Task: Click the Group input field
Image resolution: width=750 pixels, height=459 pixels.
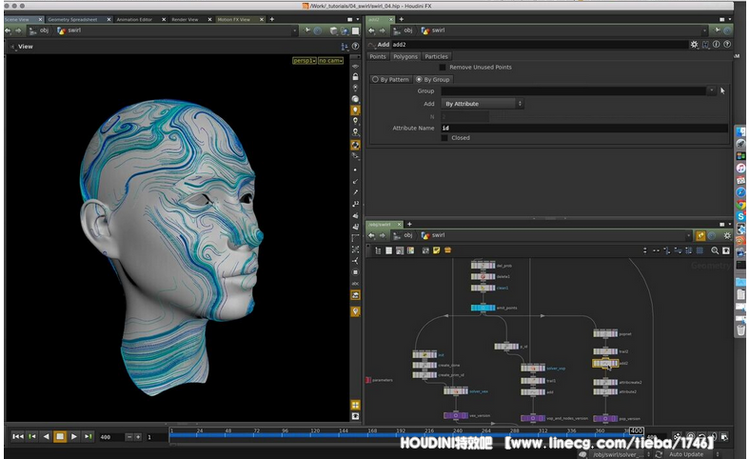Action: 574,91
